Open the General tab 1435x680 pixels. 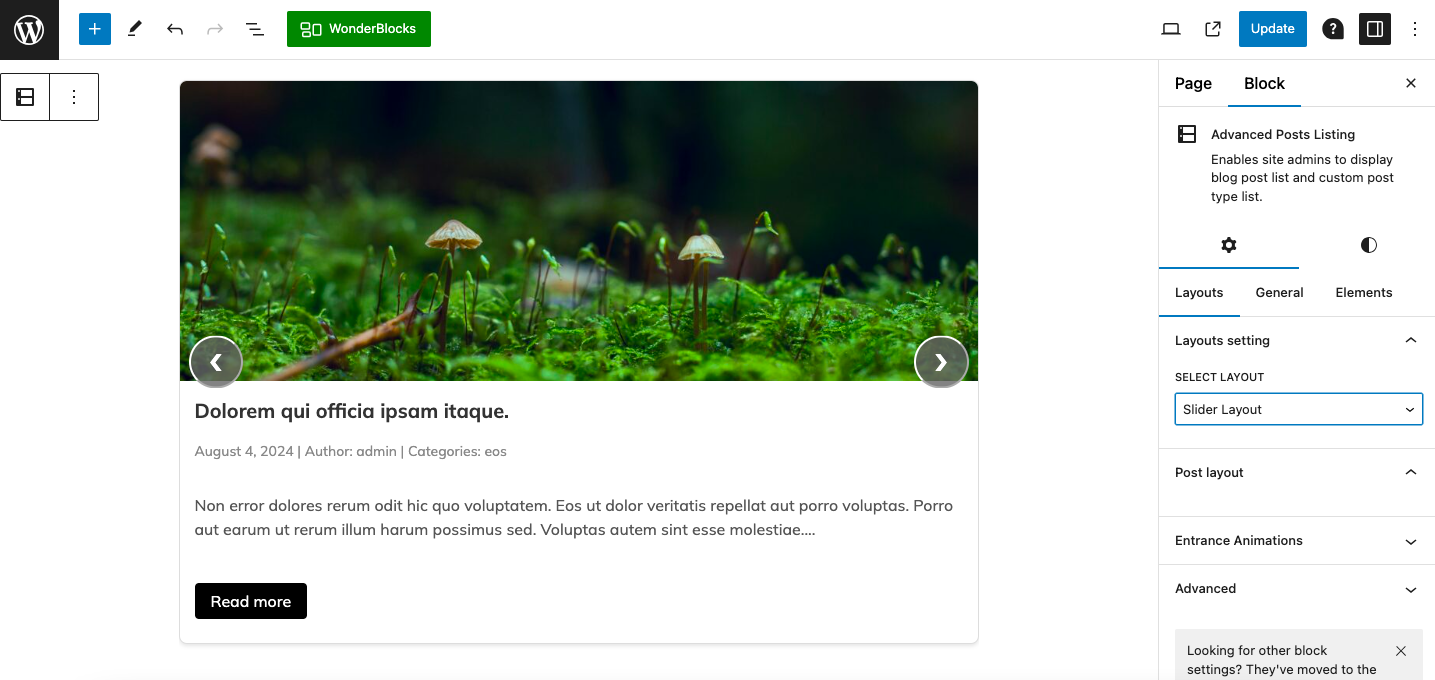[1279, 293]
